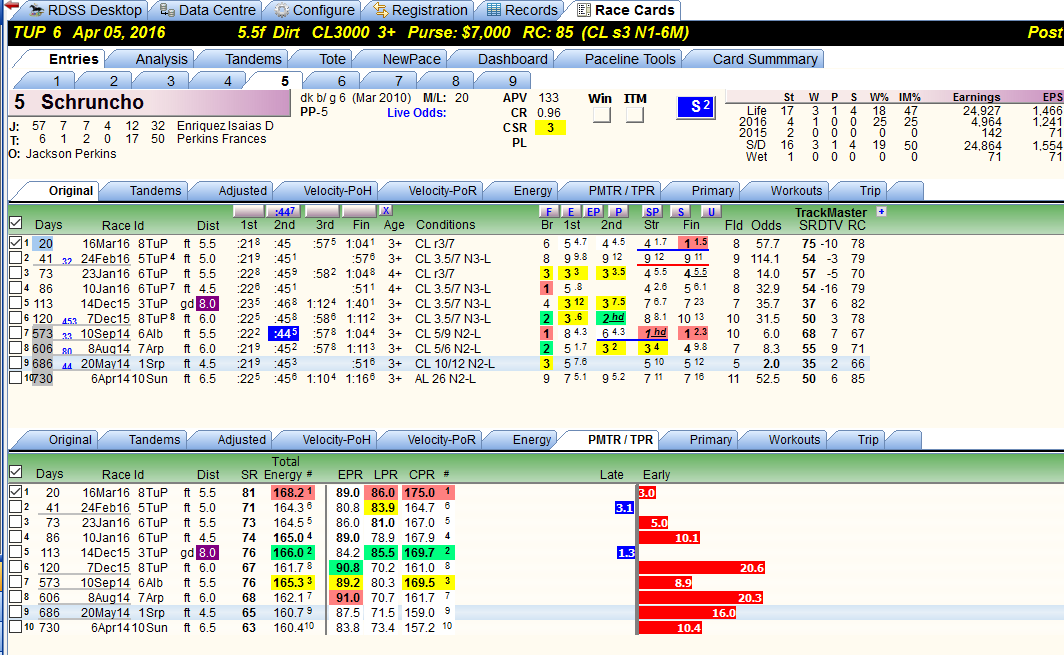
Task: Click the Conditions column header
Action: pos(445,225)
